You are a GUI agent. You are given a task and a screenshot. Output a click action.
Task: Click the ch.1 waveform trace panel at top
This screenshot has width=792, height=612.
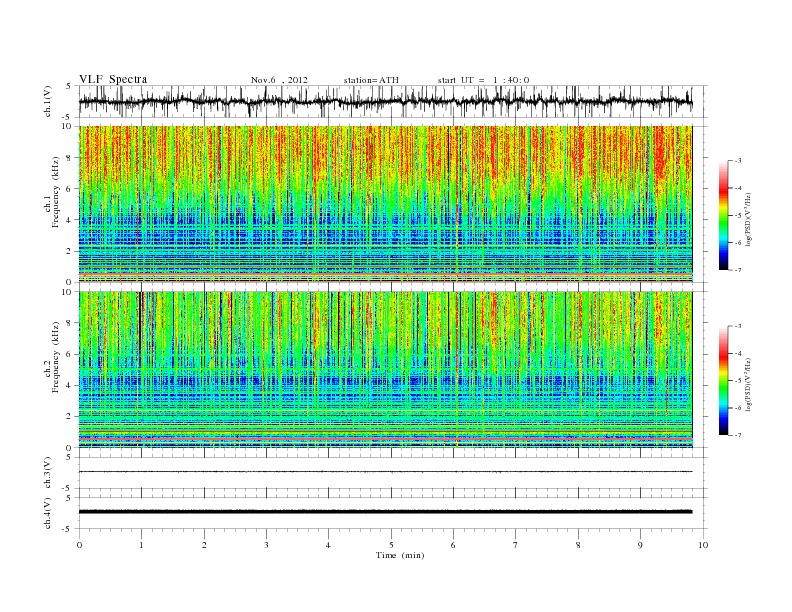[x=393, y=101]
